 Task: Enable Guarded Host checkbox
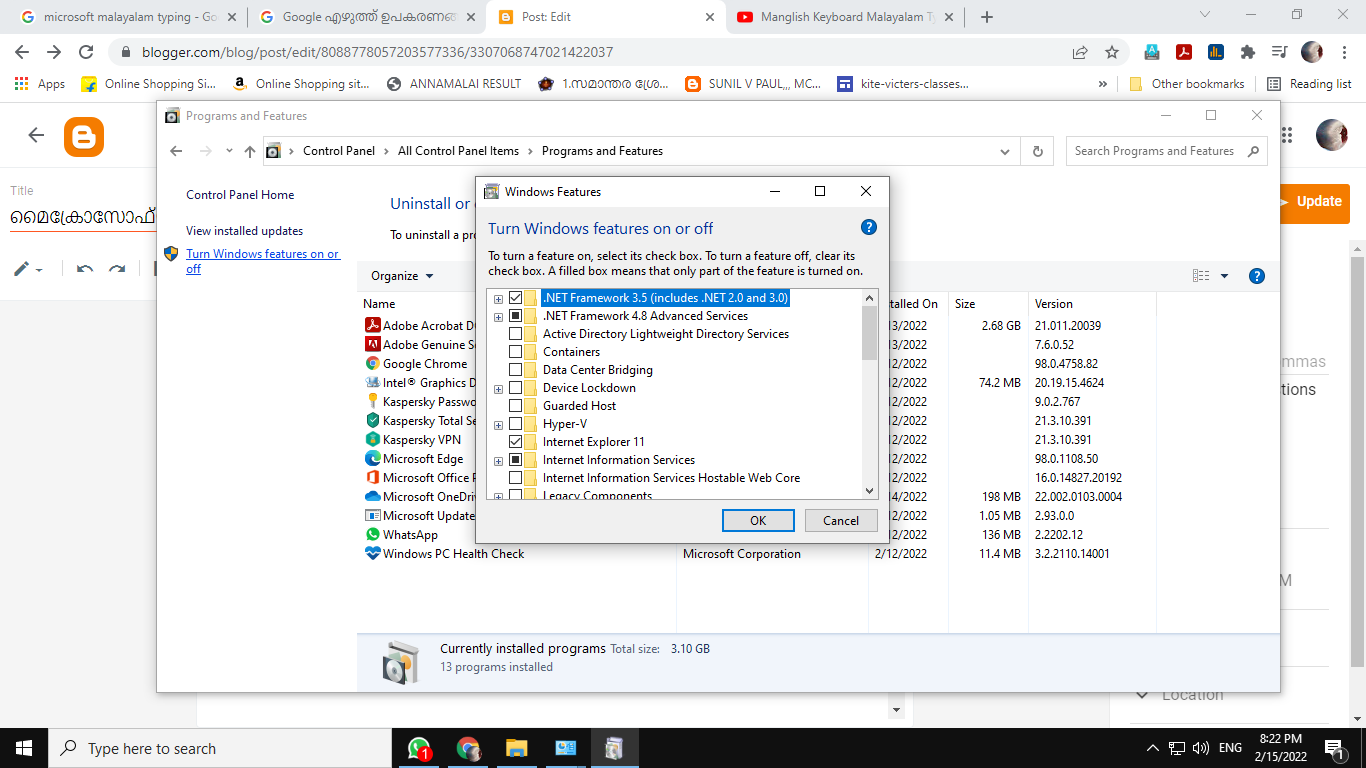515,406
